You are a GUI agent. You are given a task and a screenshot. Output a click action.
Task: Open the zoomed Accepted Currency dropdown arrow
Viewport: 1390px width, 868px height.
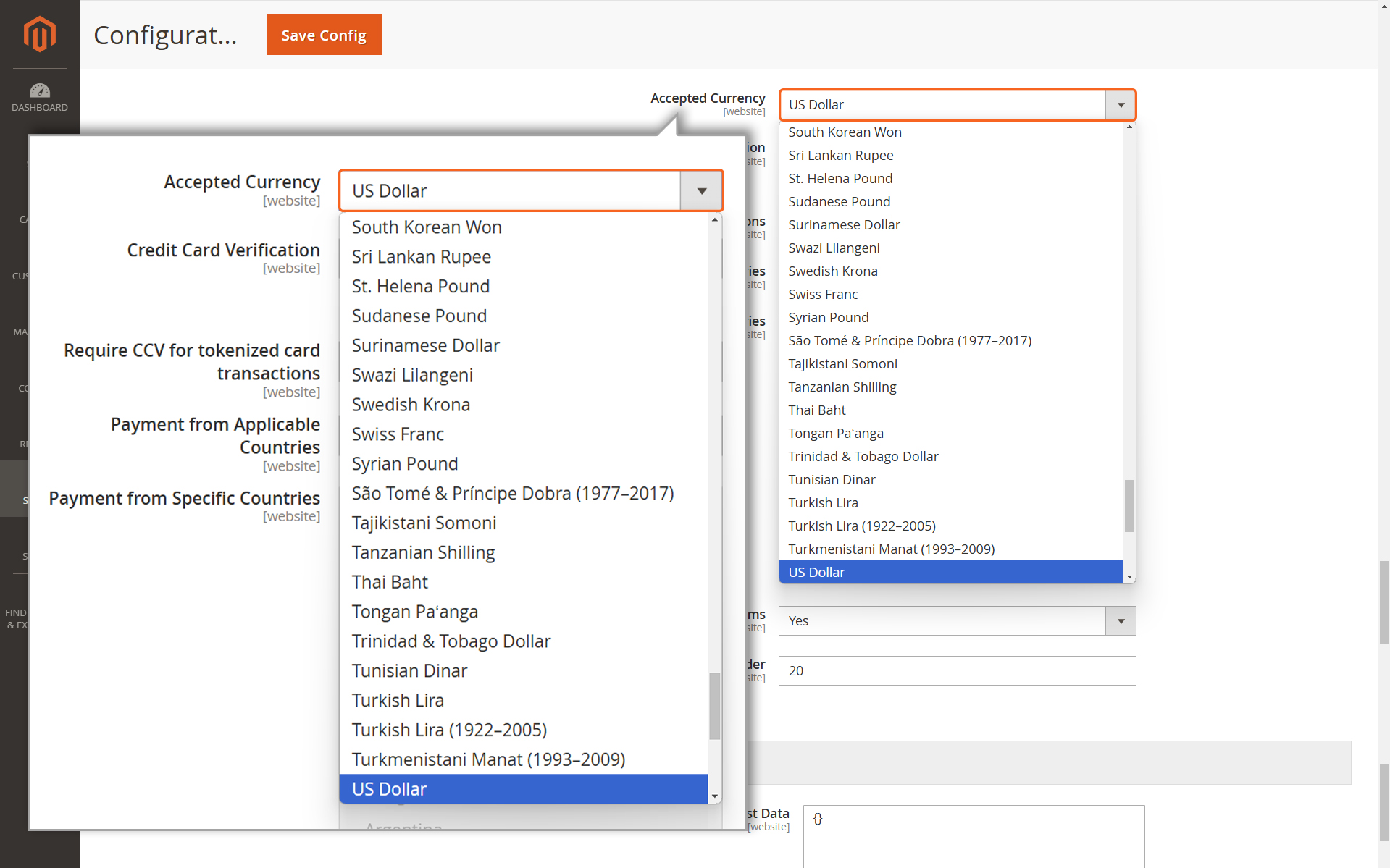point(701,191)
